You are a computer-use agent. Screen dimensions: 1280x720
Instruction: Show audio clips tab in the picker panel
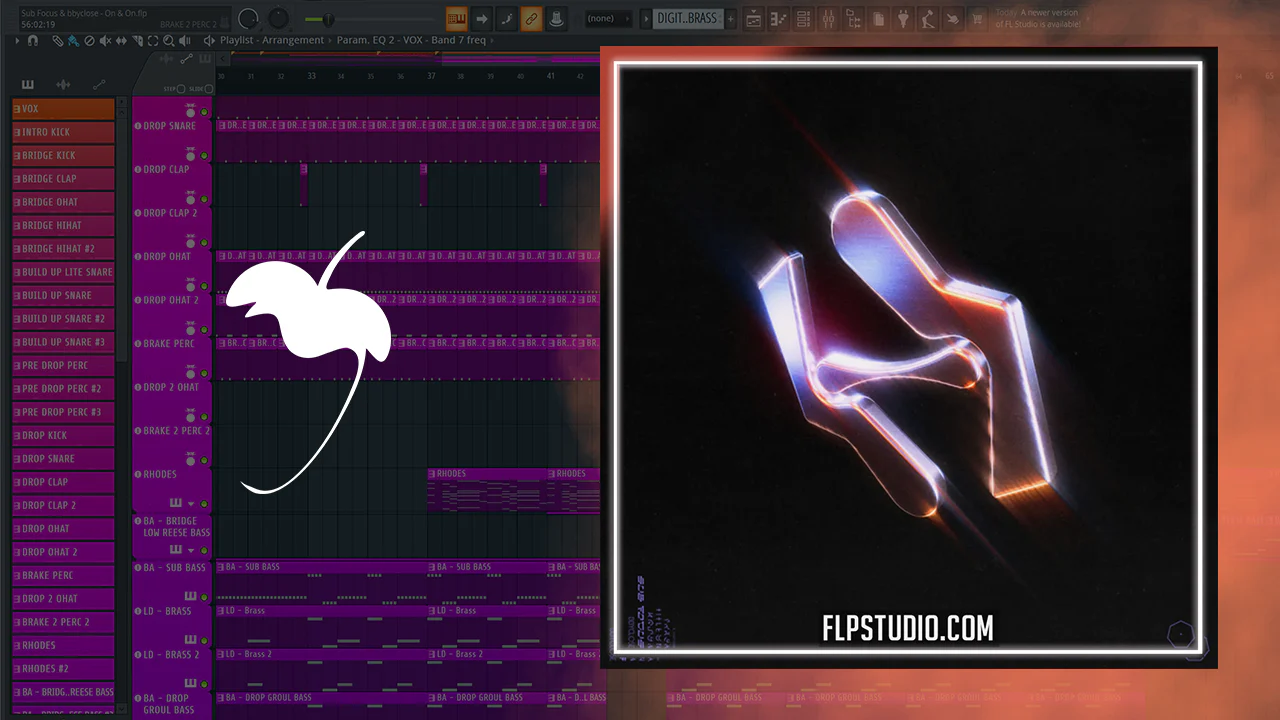(63, 85)
